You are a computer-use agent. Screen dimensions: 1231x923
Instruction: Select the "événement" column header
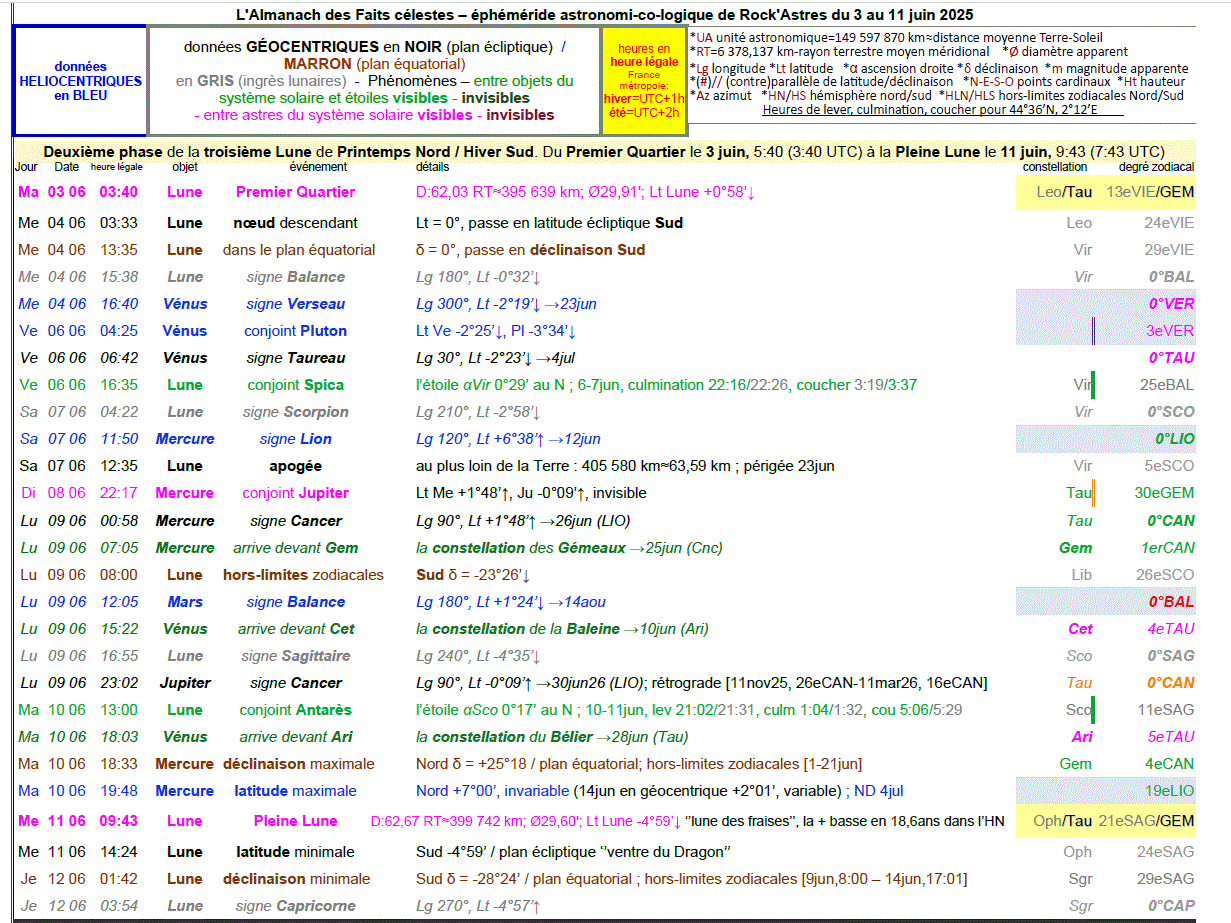click(x=318, y=167)
